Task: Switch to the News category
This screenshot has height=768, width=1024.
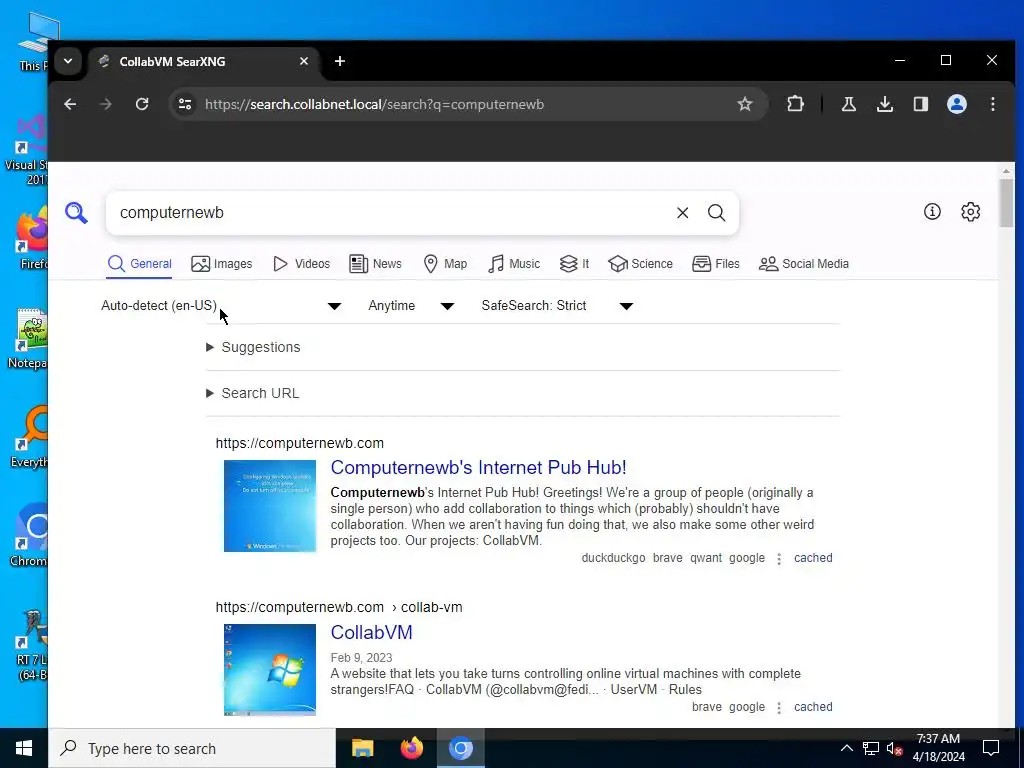Action: [x=376, y=264]
